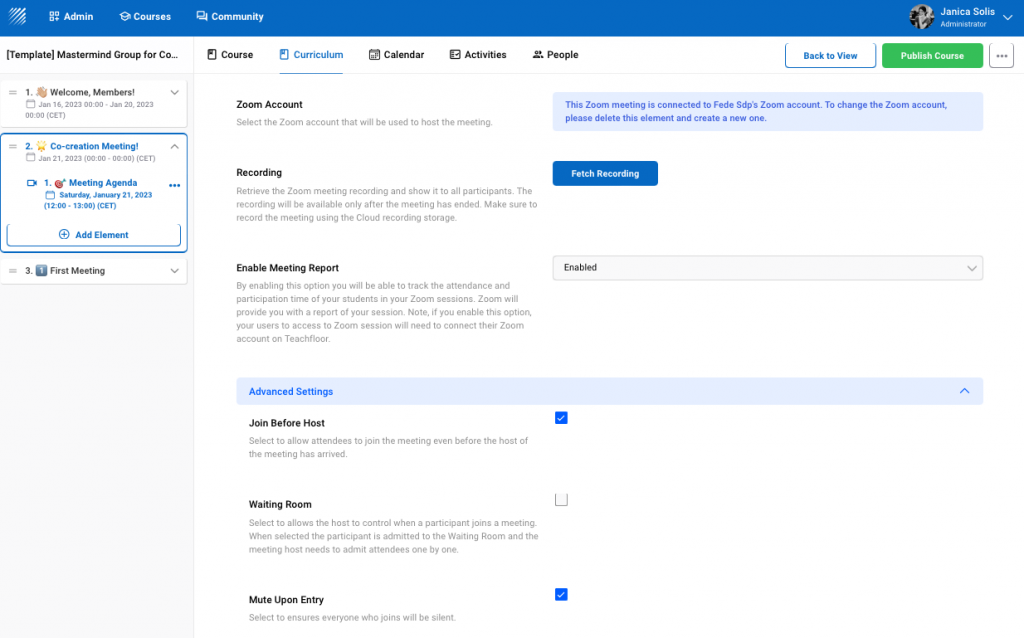
Task: Uncheck the Join Before Host checkbox
Action: pyautogui.click(x=561, y=418)
